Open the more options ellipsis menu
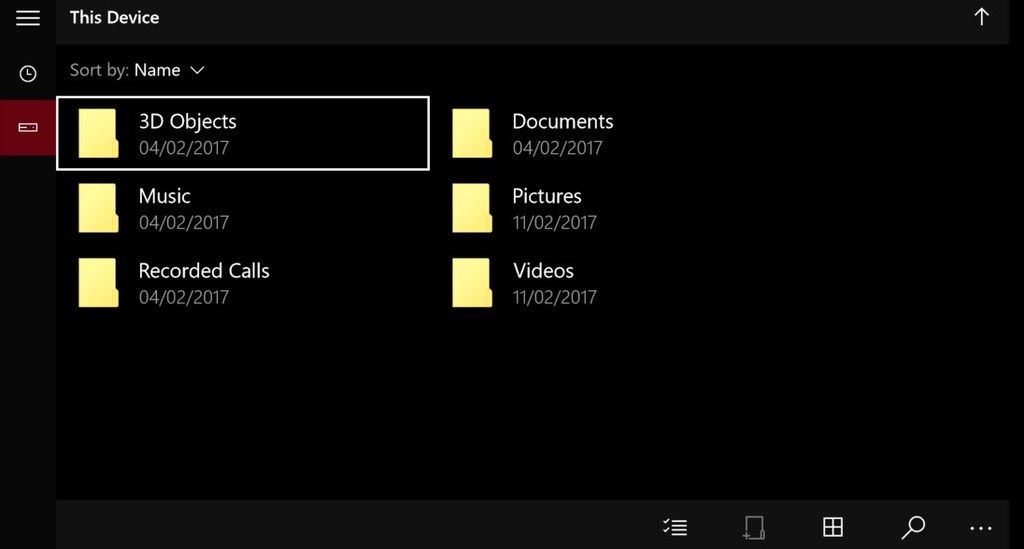The image size is (1024, 549). pos(981,528)
